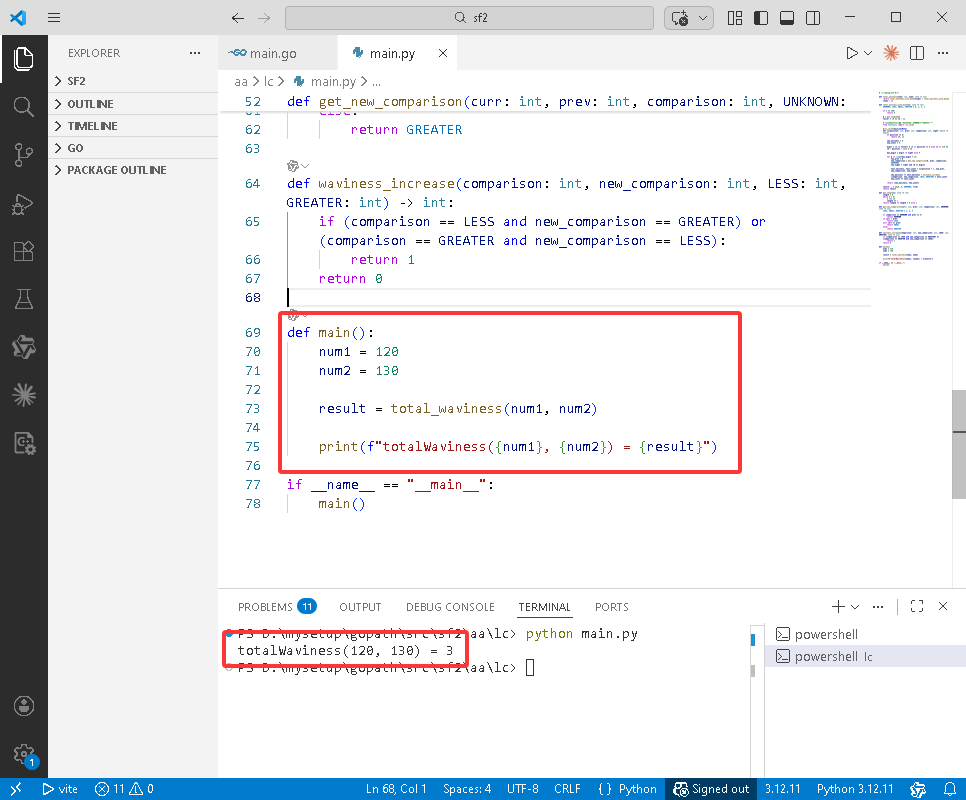Open the PORTS panel tab
This screenshot has height=800, width=966.
[612, 607]
